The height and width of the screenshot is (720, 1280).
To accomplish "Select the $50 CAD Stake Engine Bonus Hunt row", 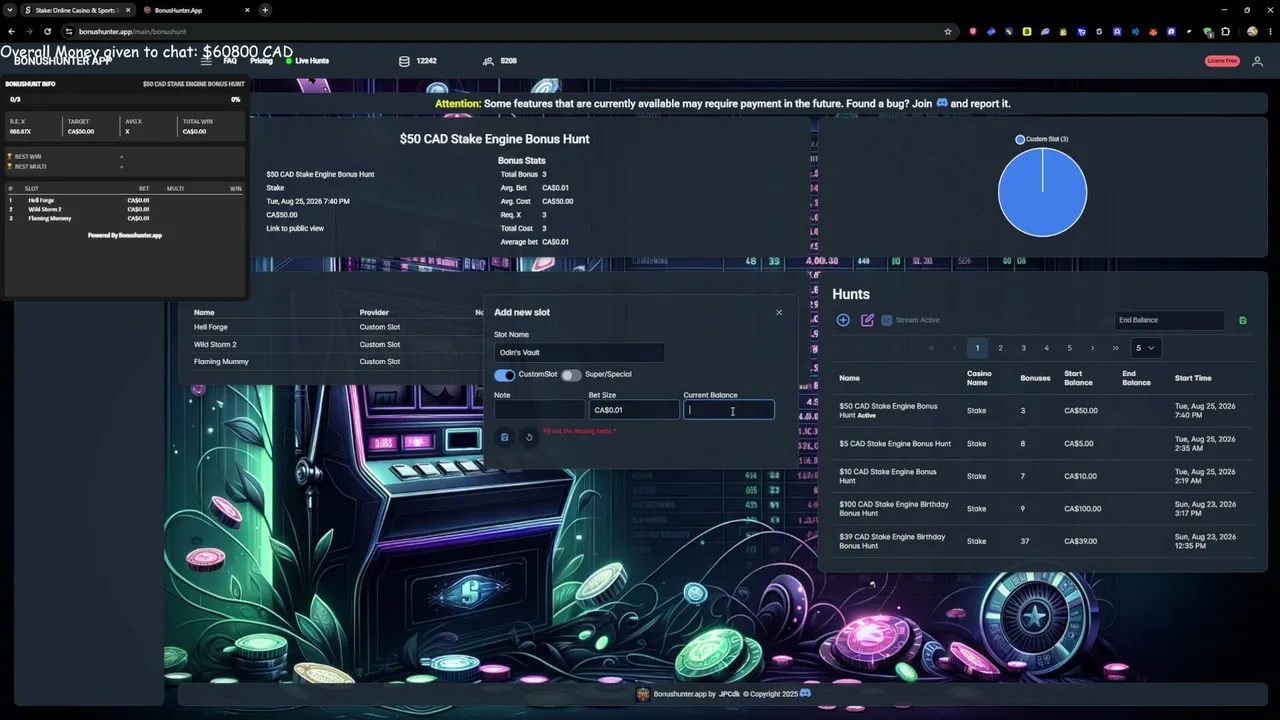I will tap(1041, 411).
